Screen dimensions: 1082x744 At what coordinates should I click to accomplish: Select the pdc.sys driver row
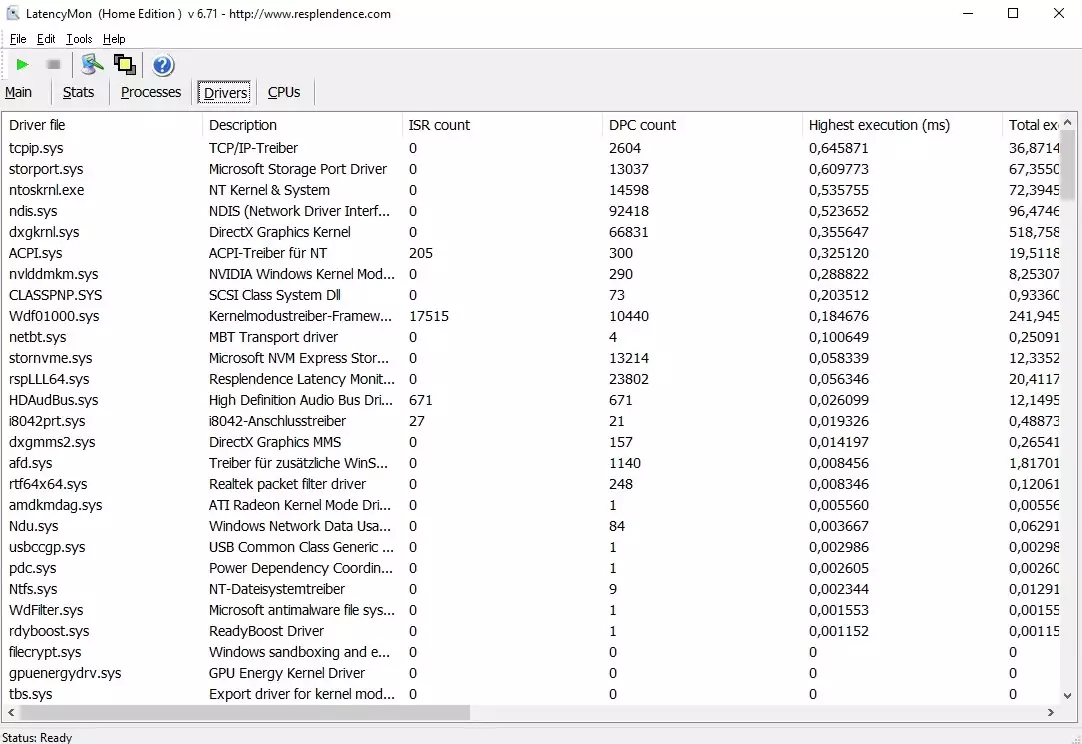tap(531, 569)
